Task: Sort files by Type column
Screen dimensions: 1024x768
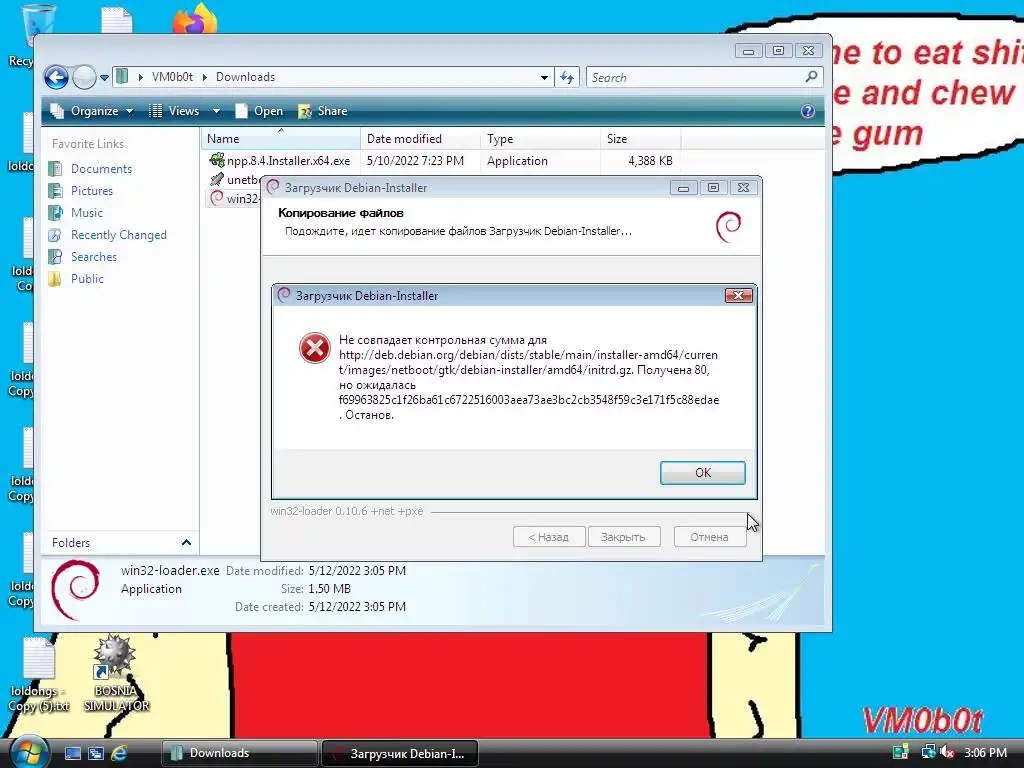Action: [x=540, y=138]
